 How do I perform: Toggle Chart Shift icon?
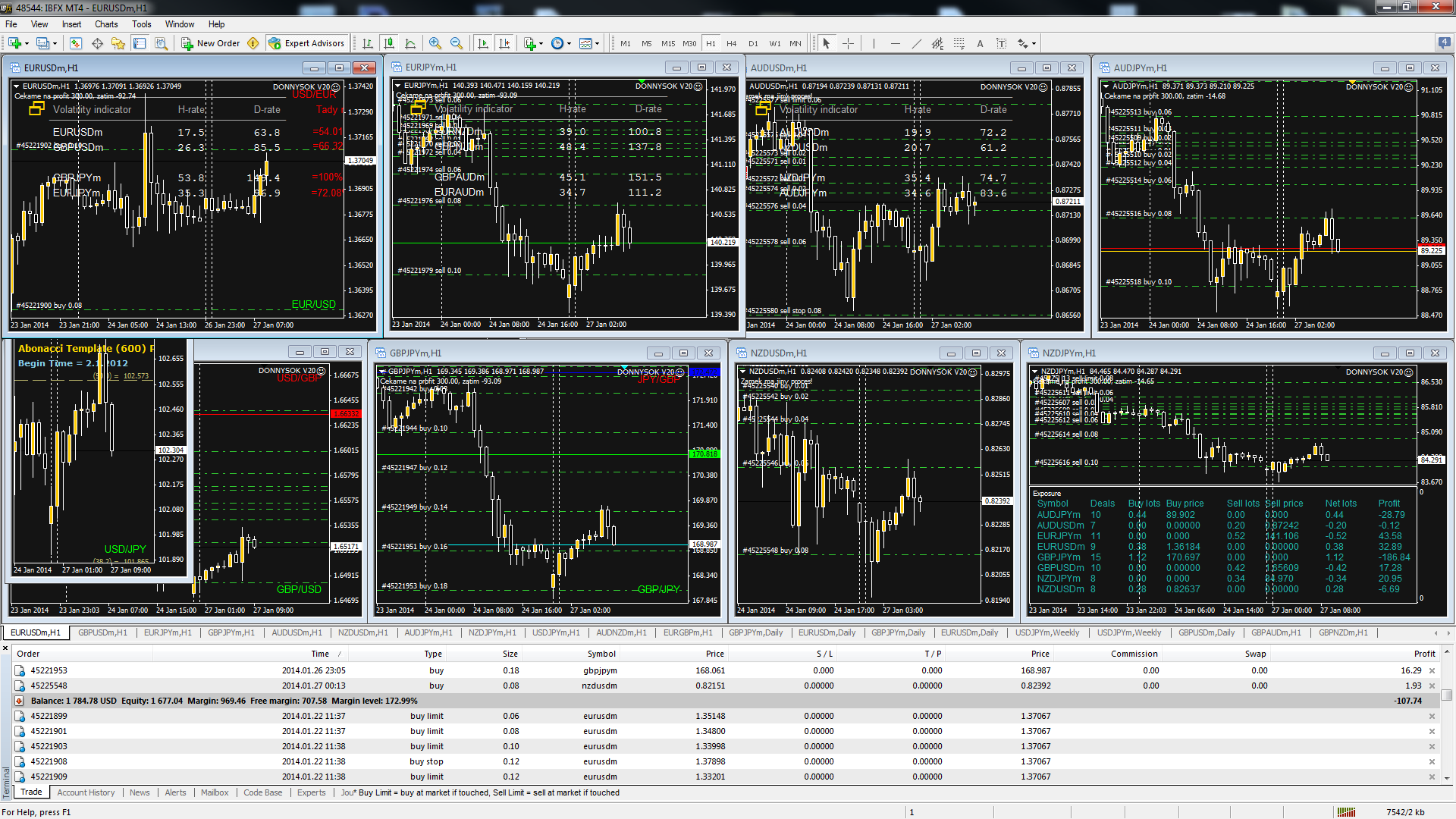tap(504, 43)
